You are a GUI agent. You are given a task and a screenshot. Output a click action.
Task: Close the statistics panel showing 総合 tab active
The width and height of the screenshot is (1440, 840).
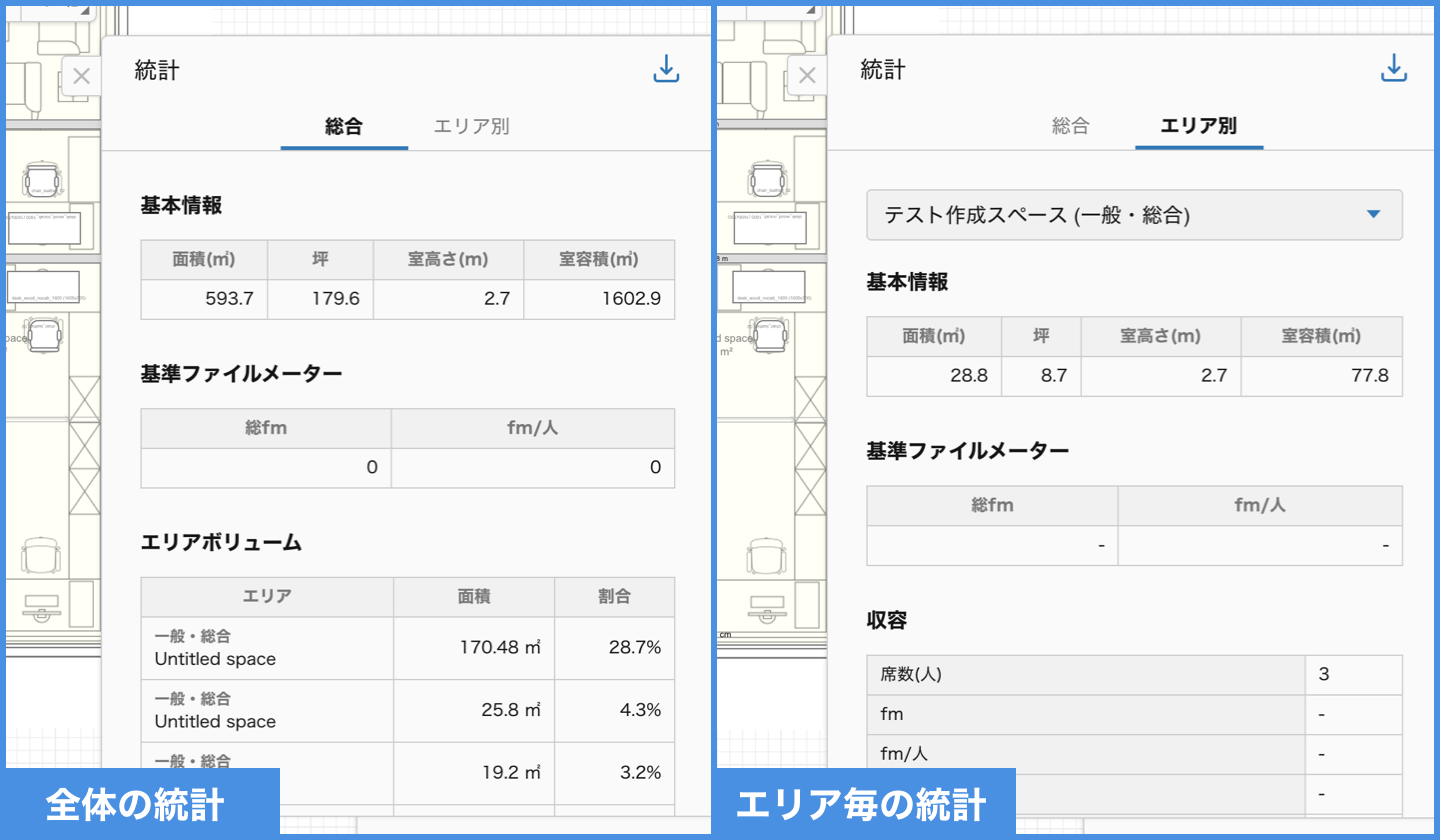point(82,76)
